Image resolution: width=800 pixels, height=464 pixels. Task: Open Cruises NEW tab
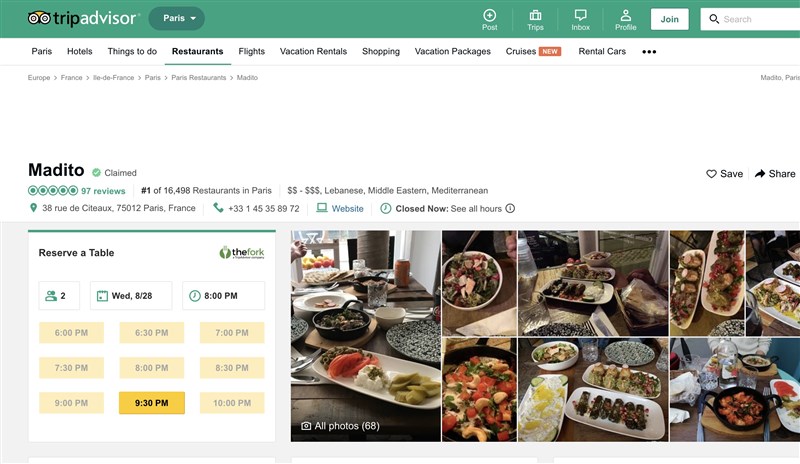point(533,52)
